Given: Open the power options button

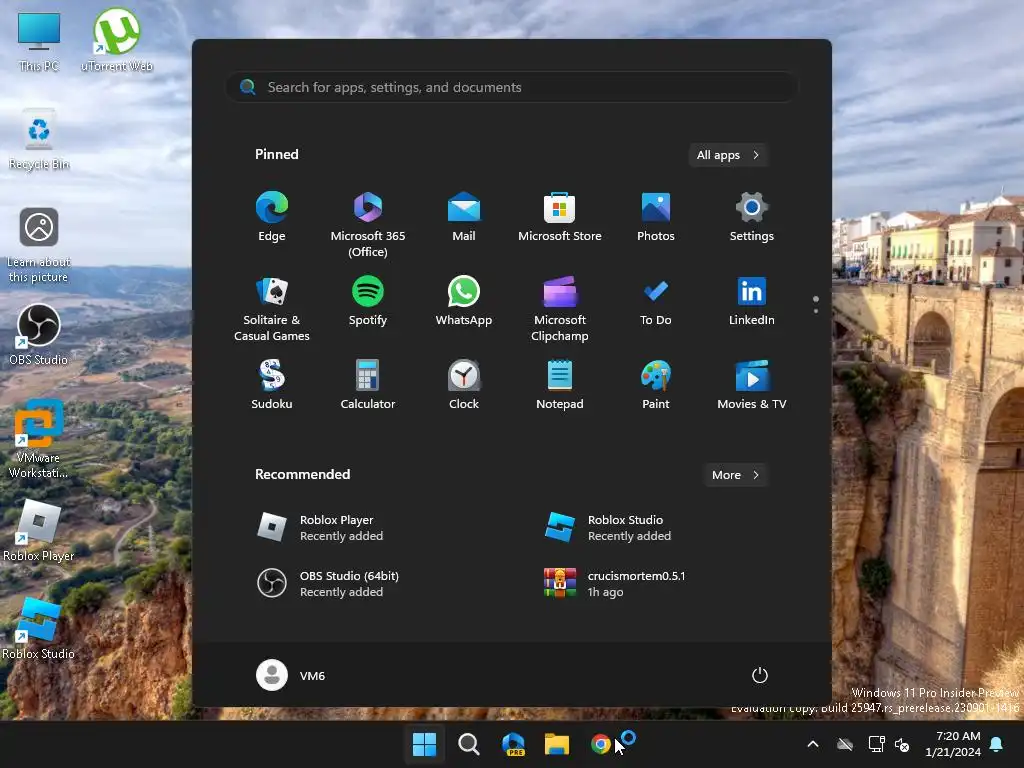Looking at the screenshot, I should [x=760, y=675].
